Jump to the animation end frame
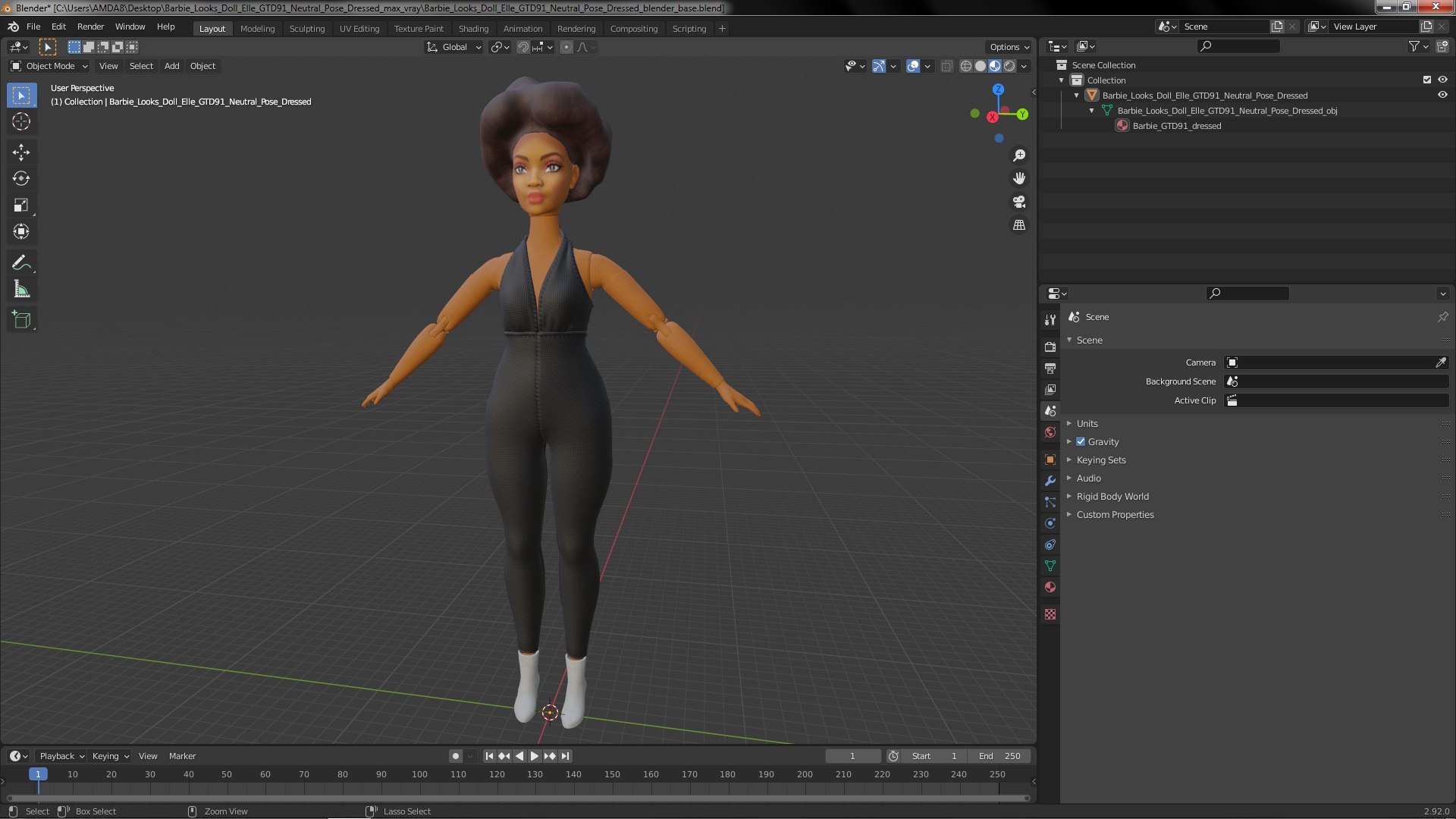The width and height of the screenshot is (1456, 819). click(x=565, y=756)
